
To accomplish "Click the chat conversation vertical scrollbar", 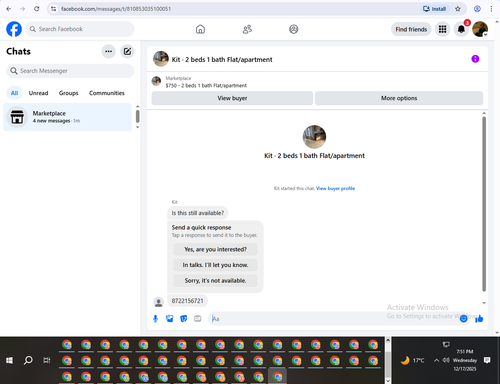I will click(x=484, y=203).
